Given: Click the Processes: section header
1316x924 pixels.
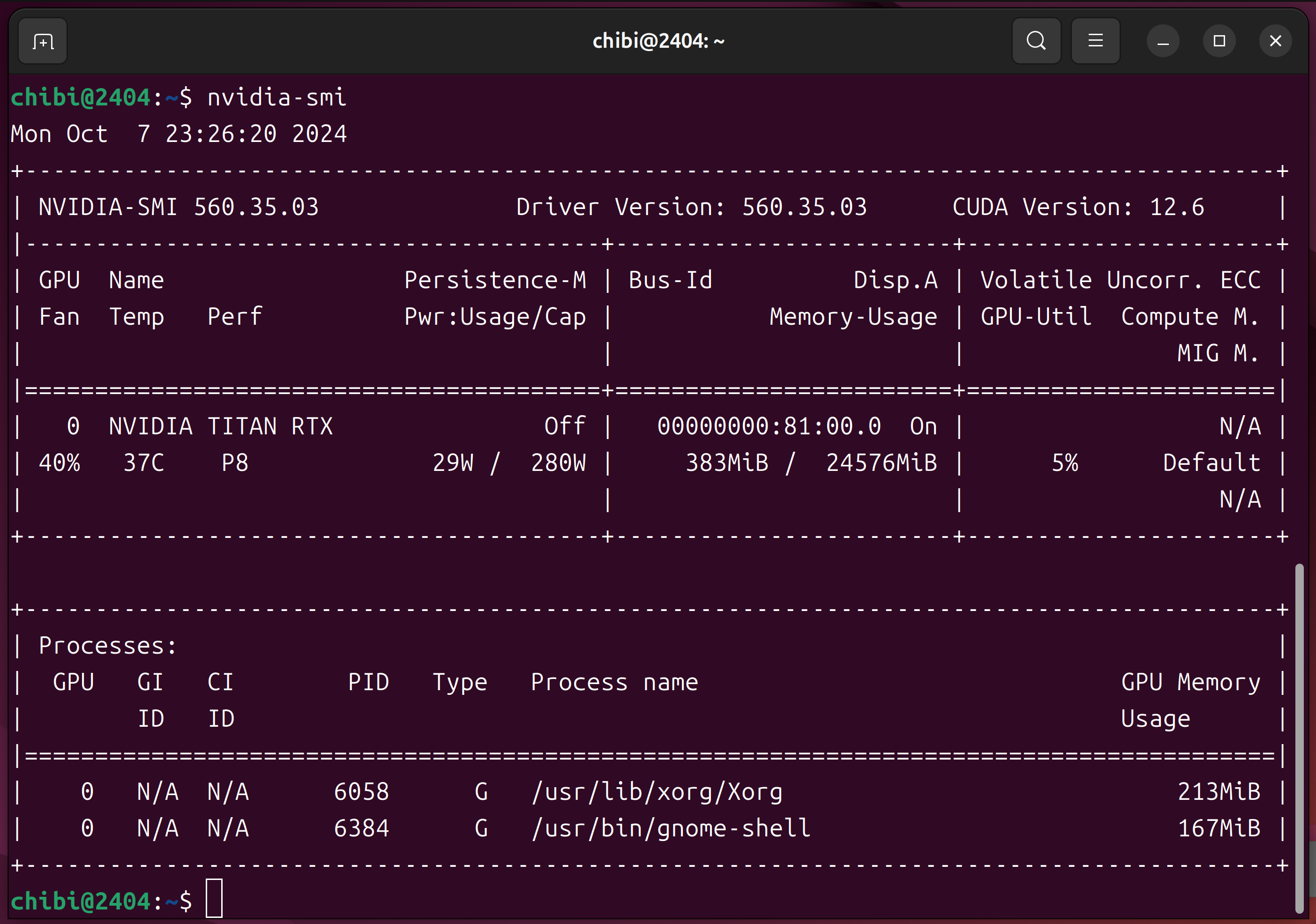Looking at the screenshot, I should [x=108, y=646].
